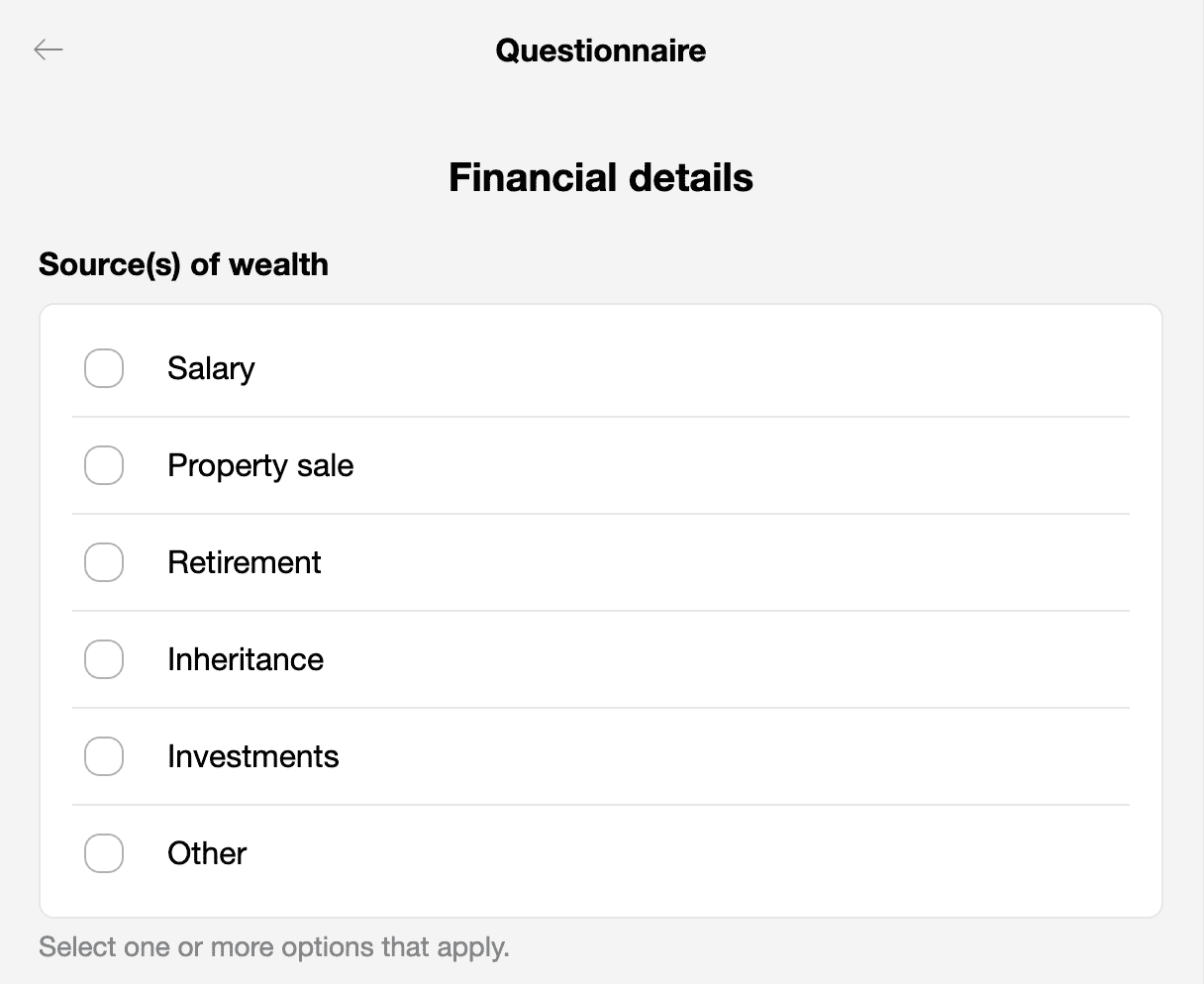Select the Inheritance checkbox
The width and height of the screenshot is (1204, 984).
point(104,659)
